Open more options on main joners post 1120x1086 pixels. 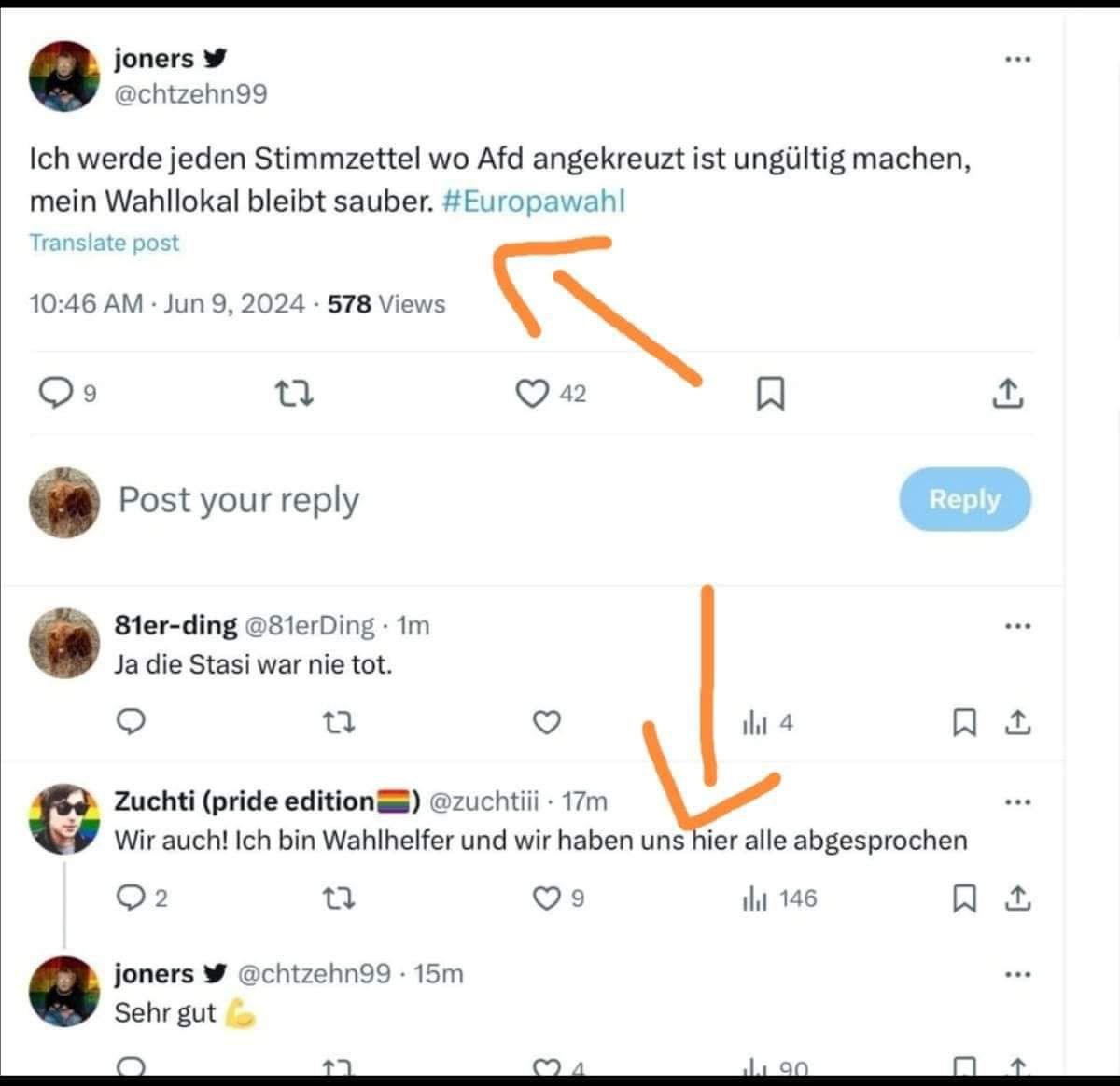point(1017,59)
